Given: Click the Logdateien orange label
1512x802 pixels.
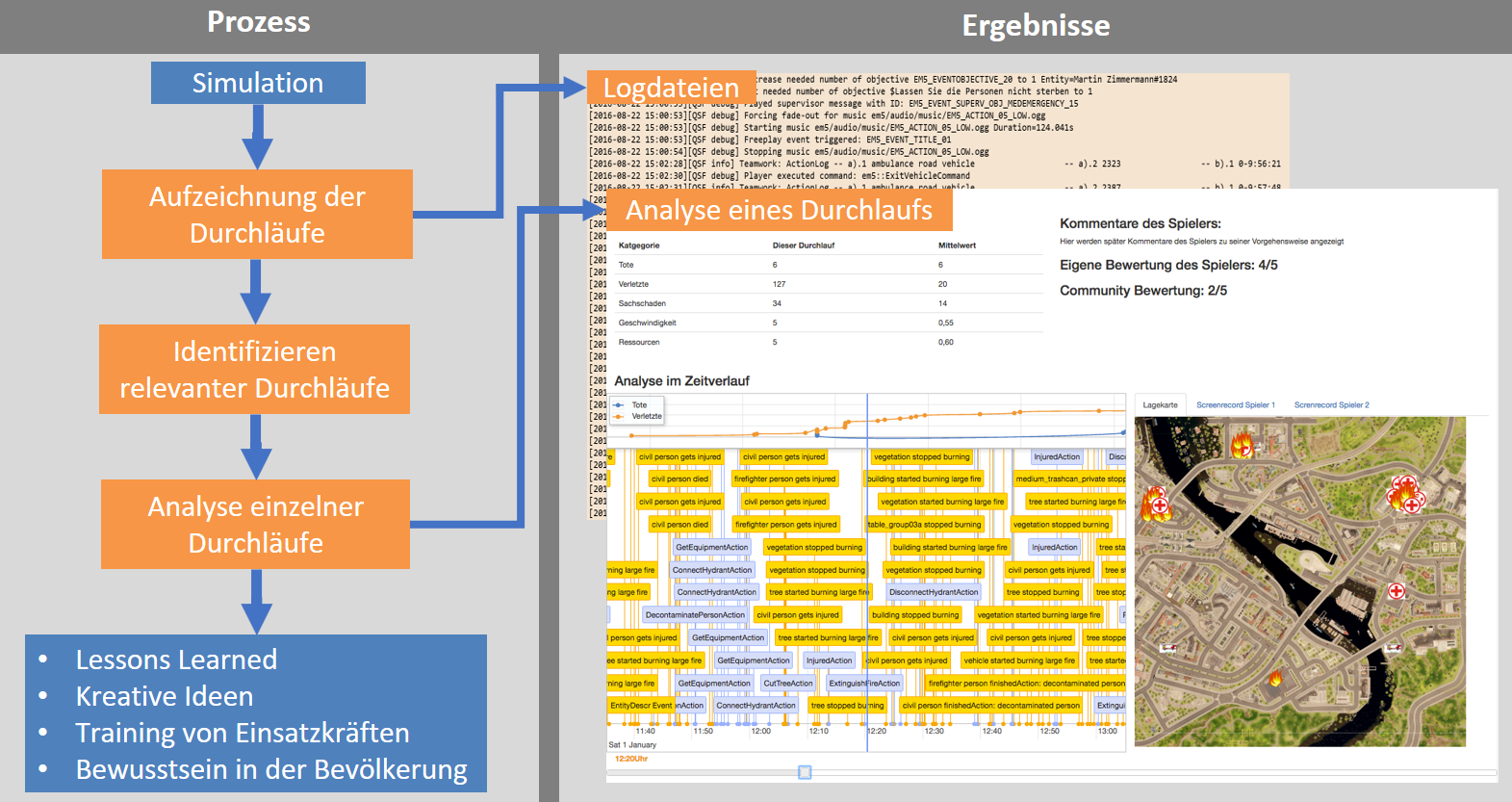Looking at the screenshot, I should (x=671, y=88).
